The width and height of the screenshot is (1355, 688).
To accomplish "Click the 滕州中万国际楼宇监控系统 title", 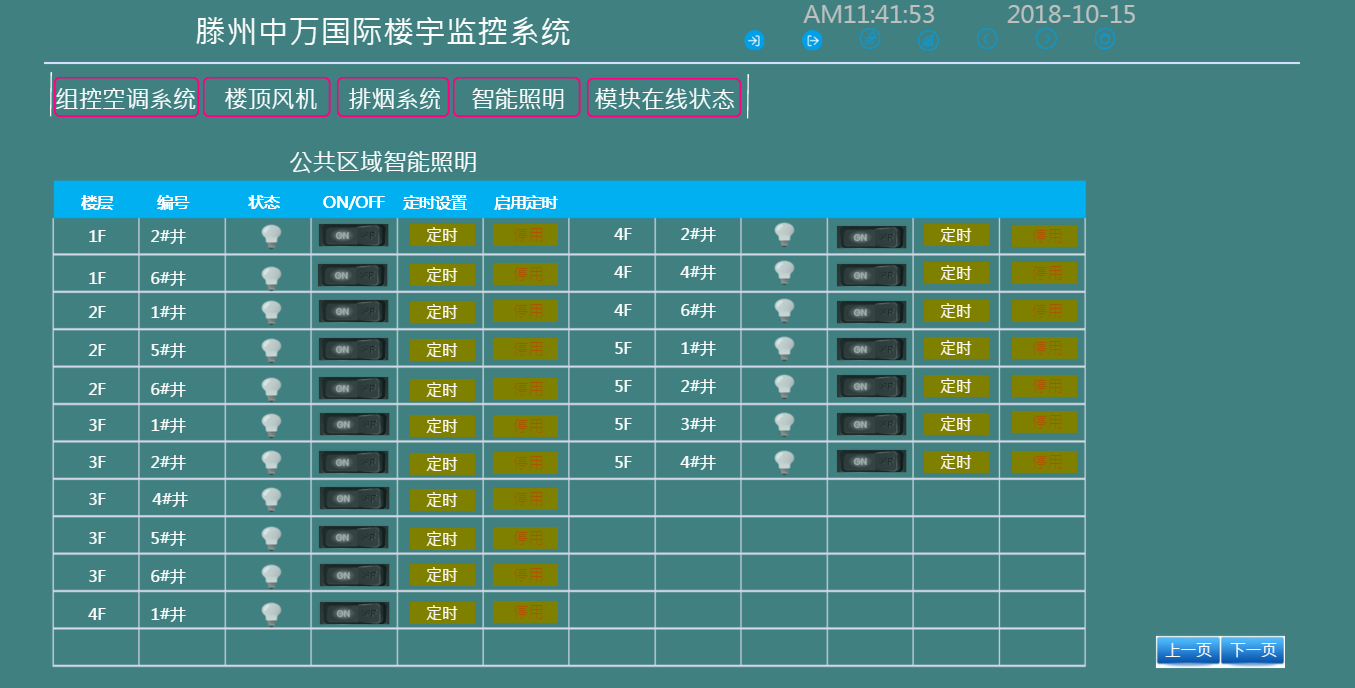I will [x=383, y=32].
